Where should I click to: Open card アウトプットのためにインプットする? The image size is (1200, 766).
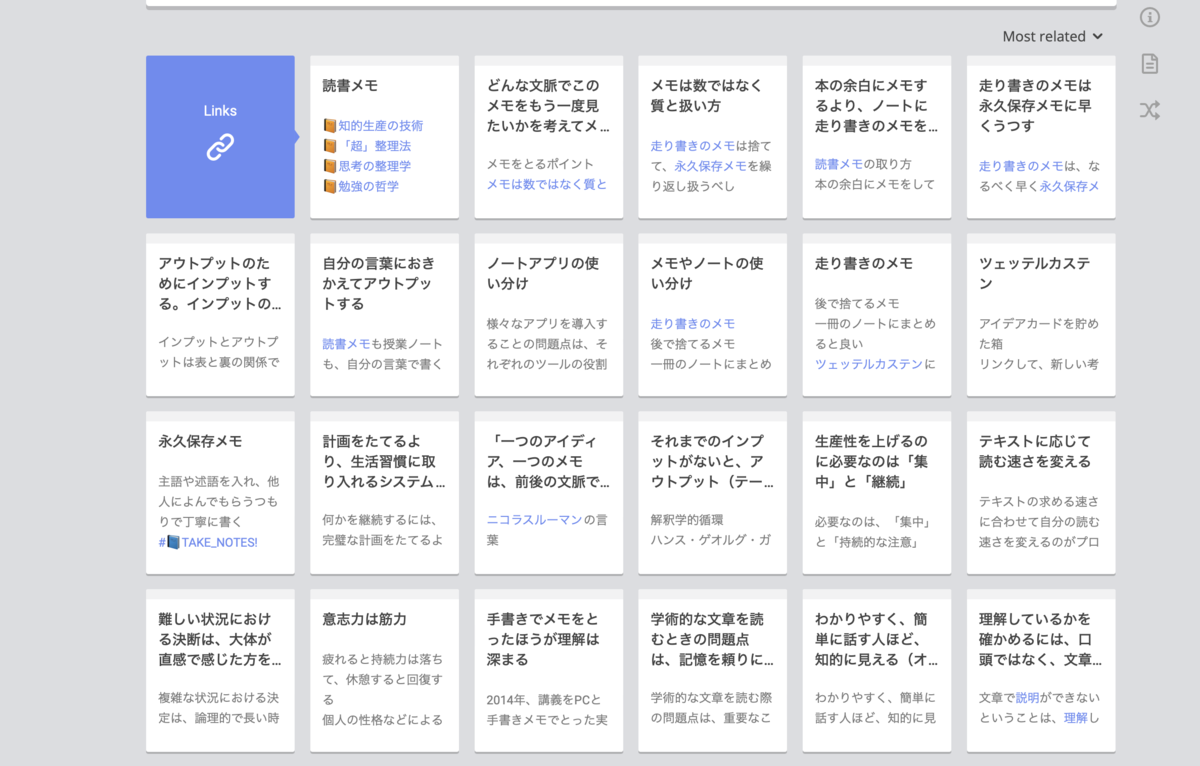(220, 315)
